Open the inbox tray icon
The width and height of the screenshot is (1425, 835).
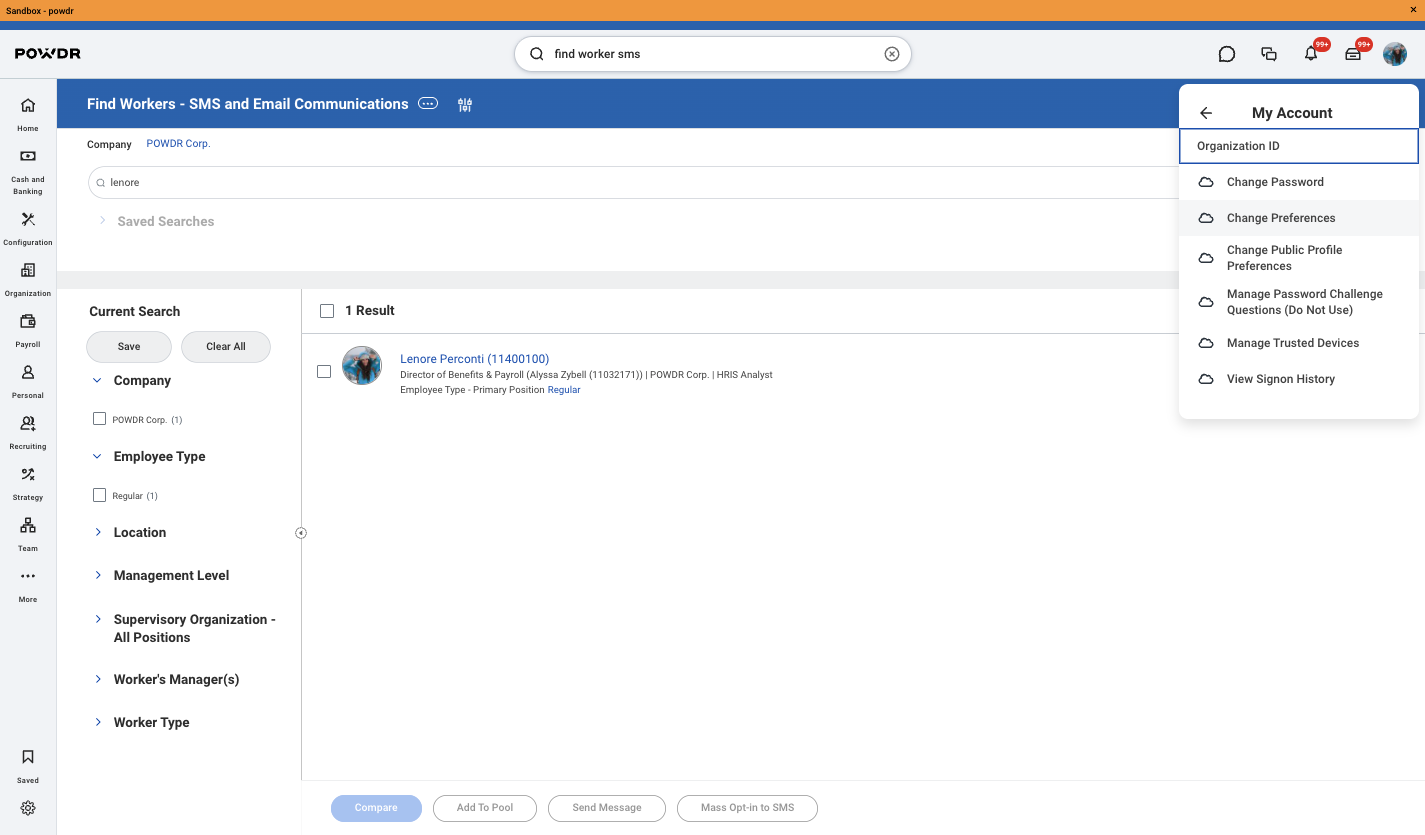[1353, 54]
